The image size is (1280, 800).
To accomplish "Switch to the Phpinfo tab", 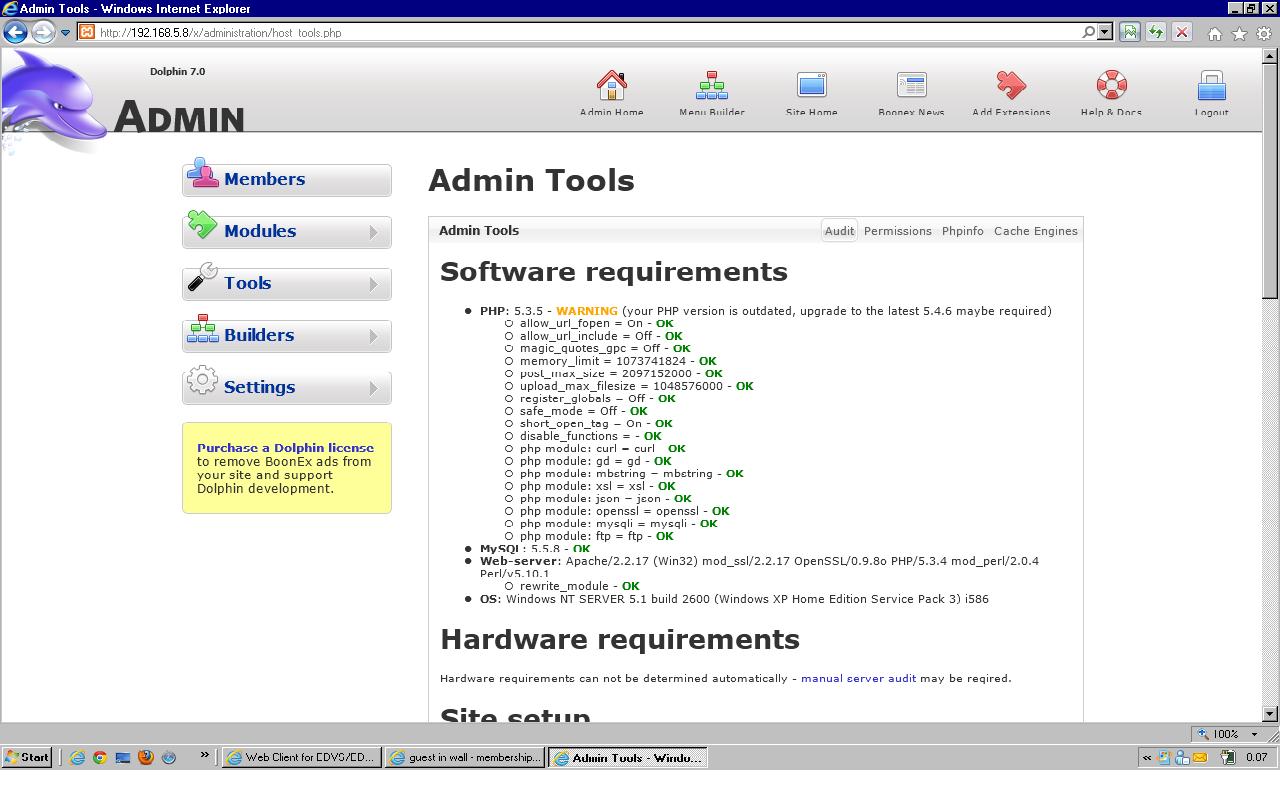I will click(962, 231).
